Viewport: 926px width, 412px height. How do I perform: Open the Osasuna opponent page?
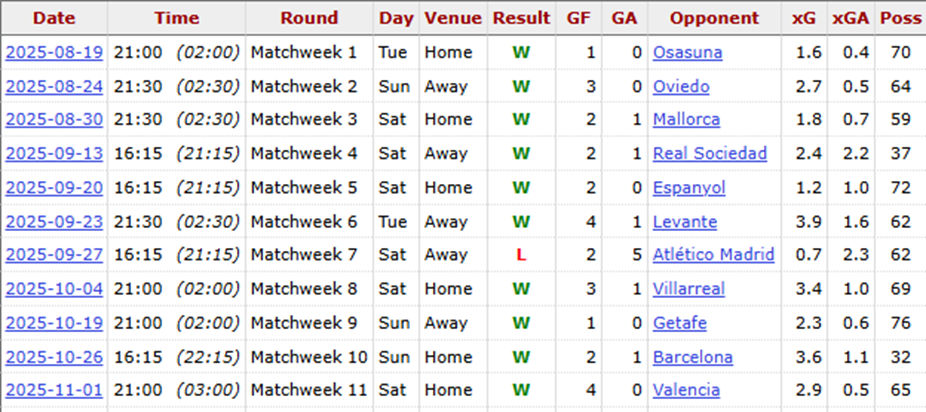pos(687,52)
